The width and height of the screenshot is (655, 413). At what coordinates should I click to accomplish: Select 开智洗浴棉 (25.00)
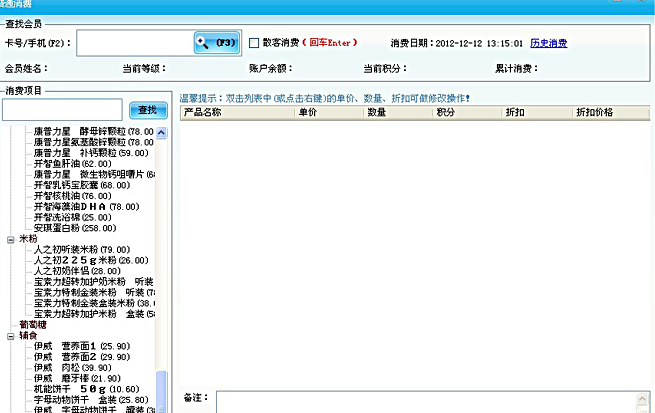point(73,218)
